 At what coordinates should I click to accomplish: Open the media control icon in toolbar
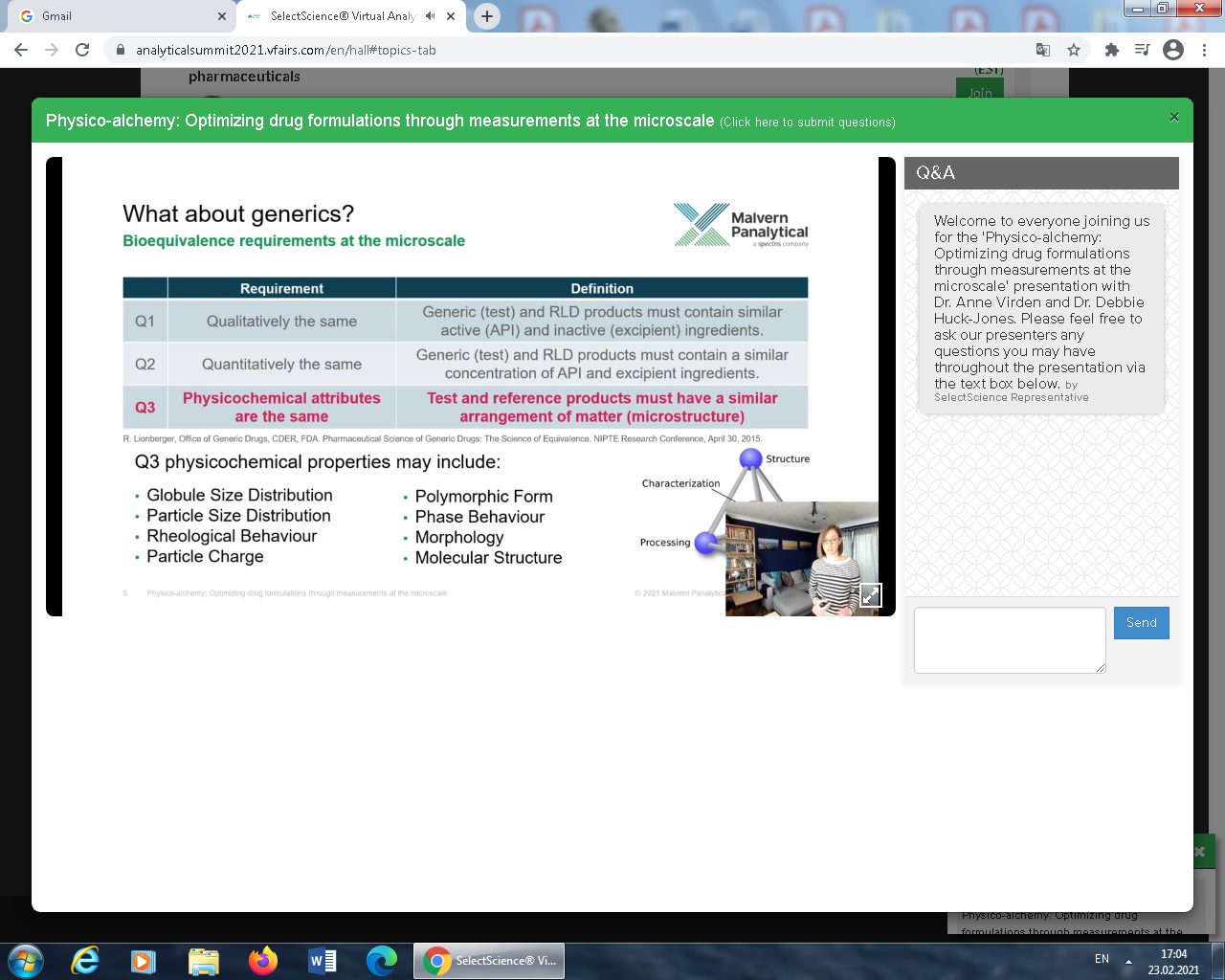tap(1142, 50)
